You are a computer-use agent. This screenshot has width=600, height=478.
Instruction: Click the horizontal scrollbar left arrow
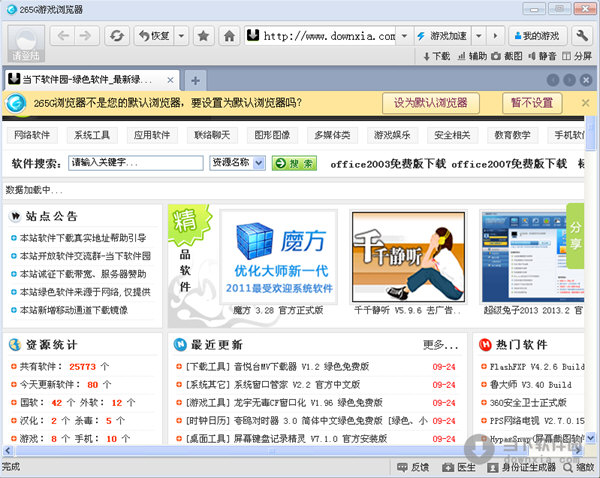click(x=7, y=450)
